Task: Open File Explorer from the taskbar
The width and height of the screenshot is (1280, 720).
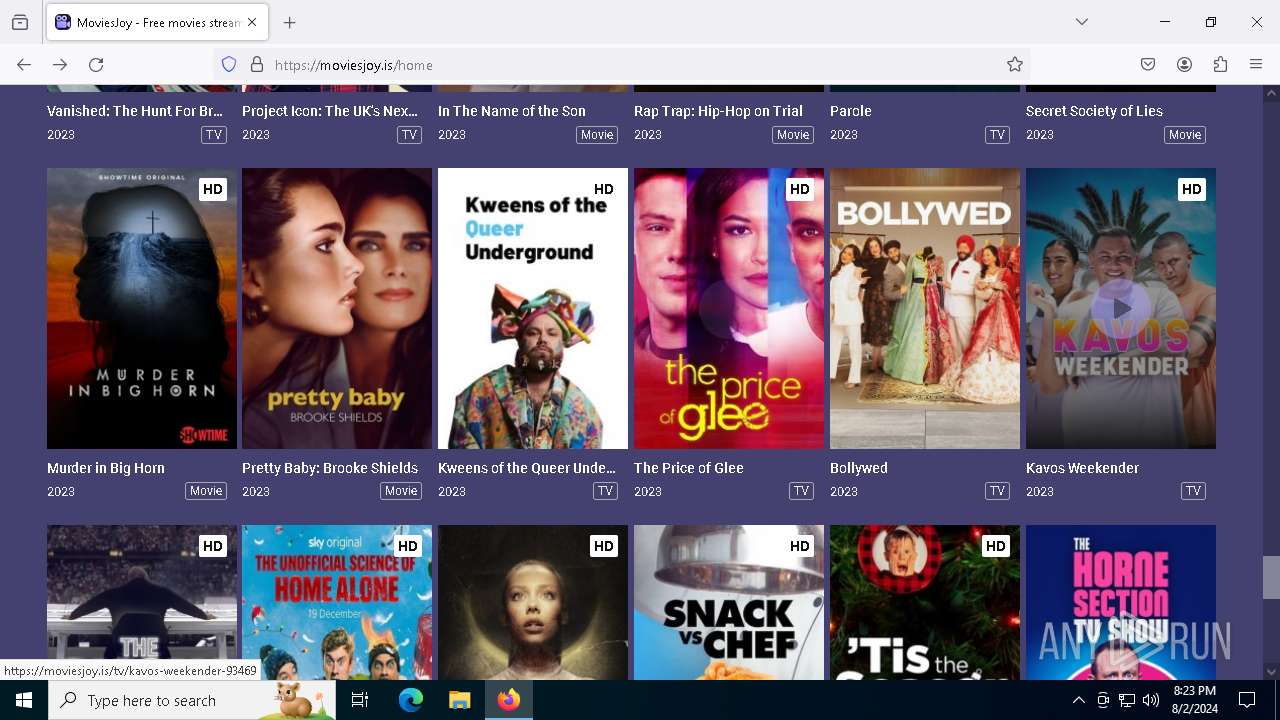Action: pyautogui.click(x=459, y=700)
